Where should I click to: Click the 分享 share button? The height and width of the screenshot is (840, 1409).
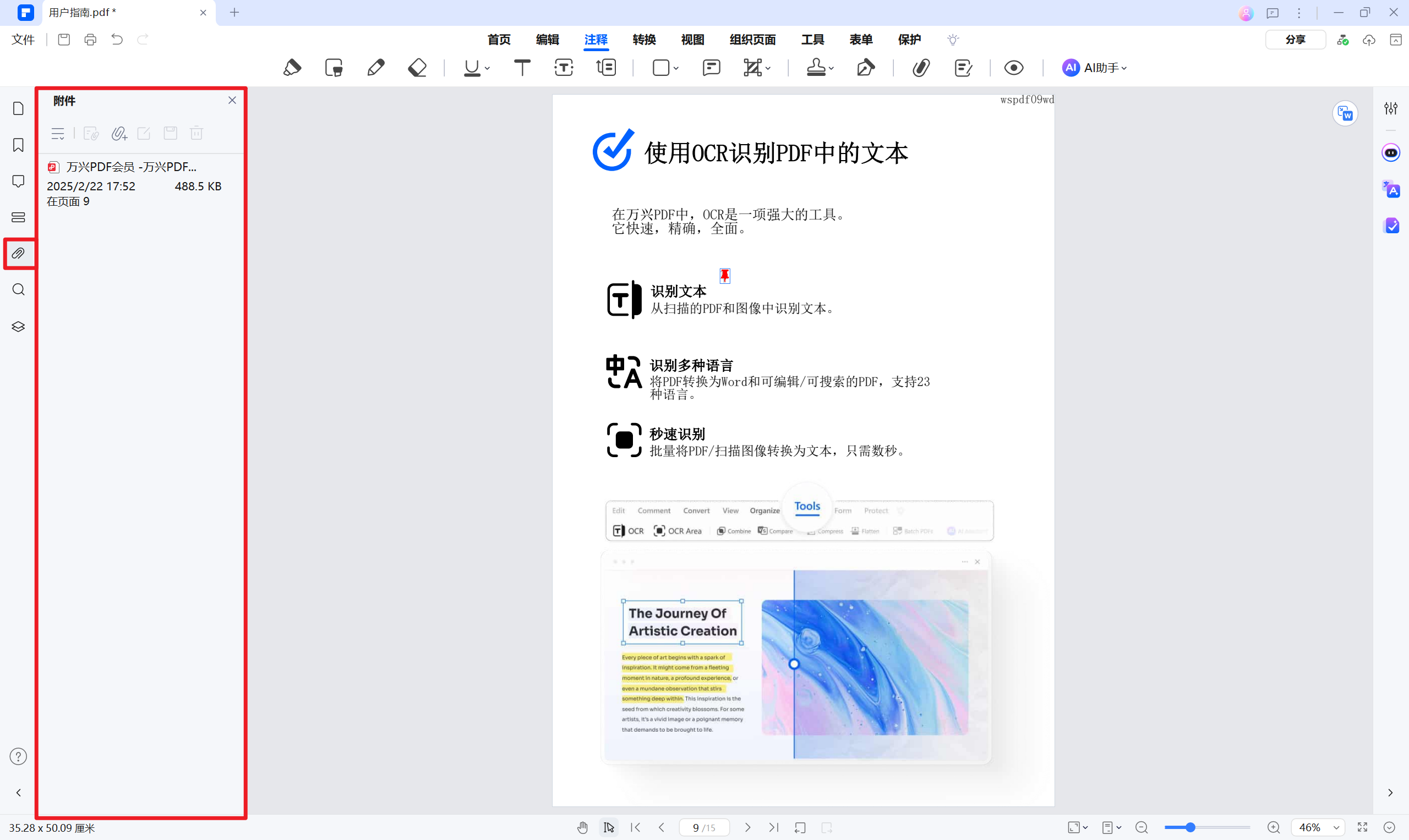point(1295,40)
